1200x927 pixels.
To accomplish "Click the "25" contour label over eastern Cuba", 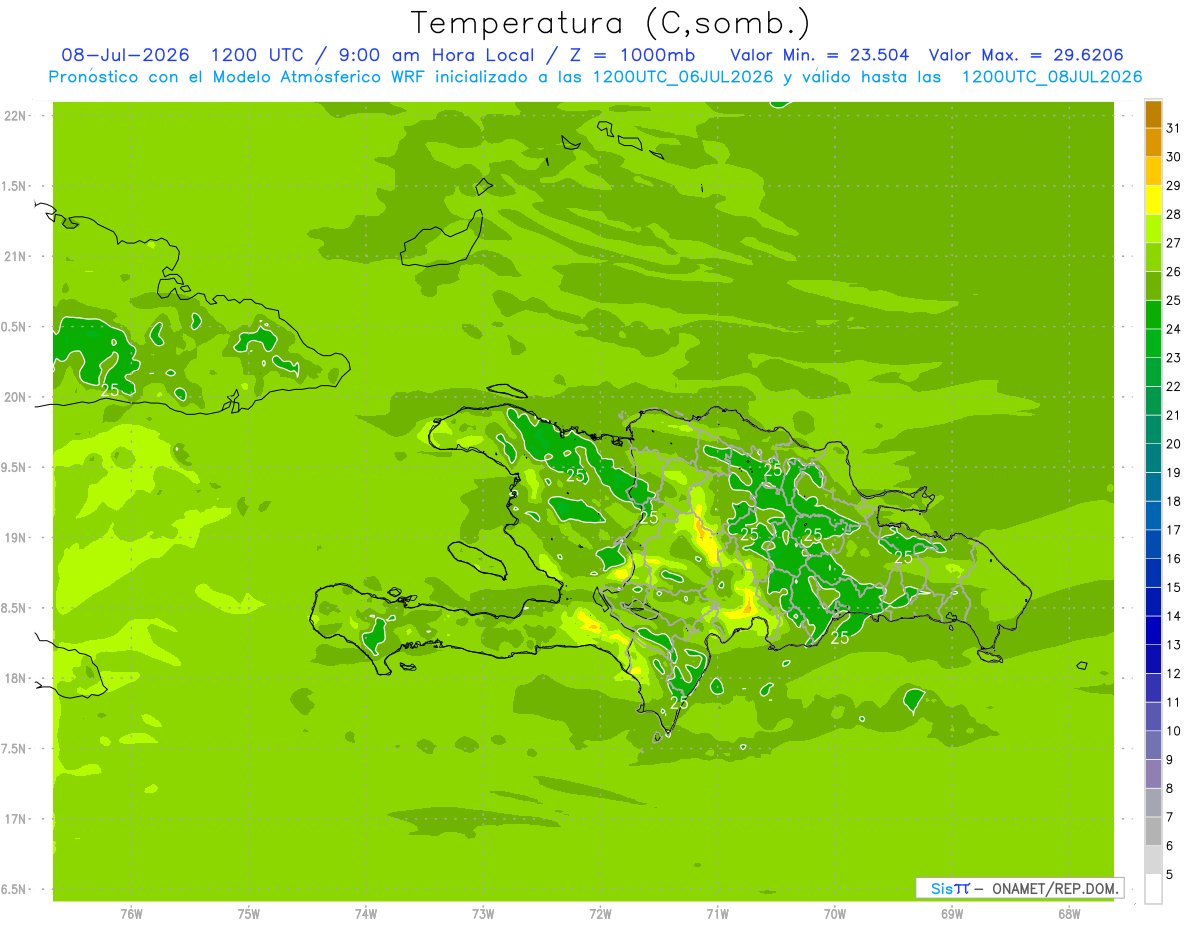I will (x=110, y=390).
